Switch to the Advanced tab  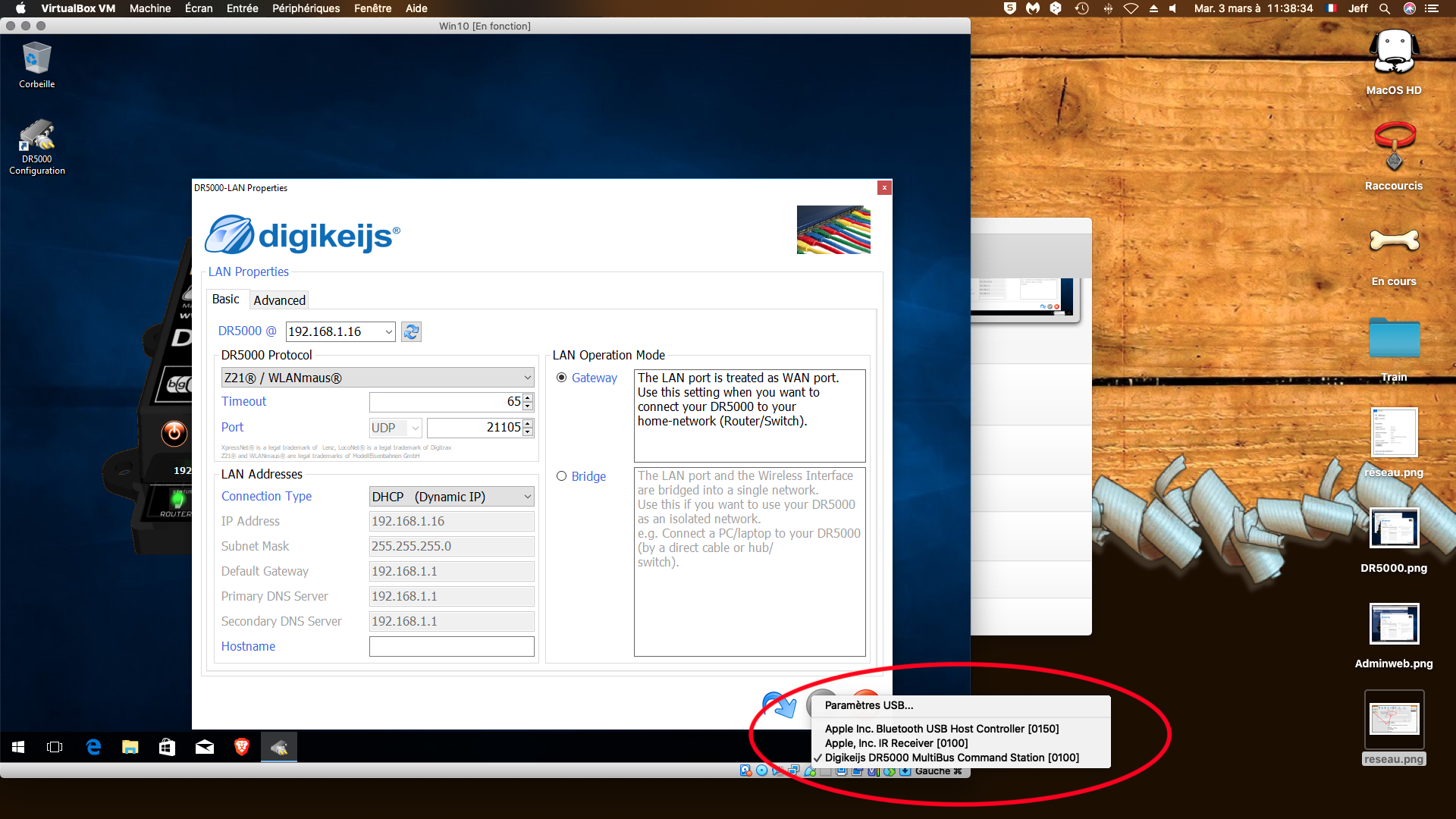pos(279,300)
